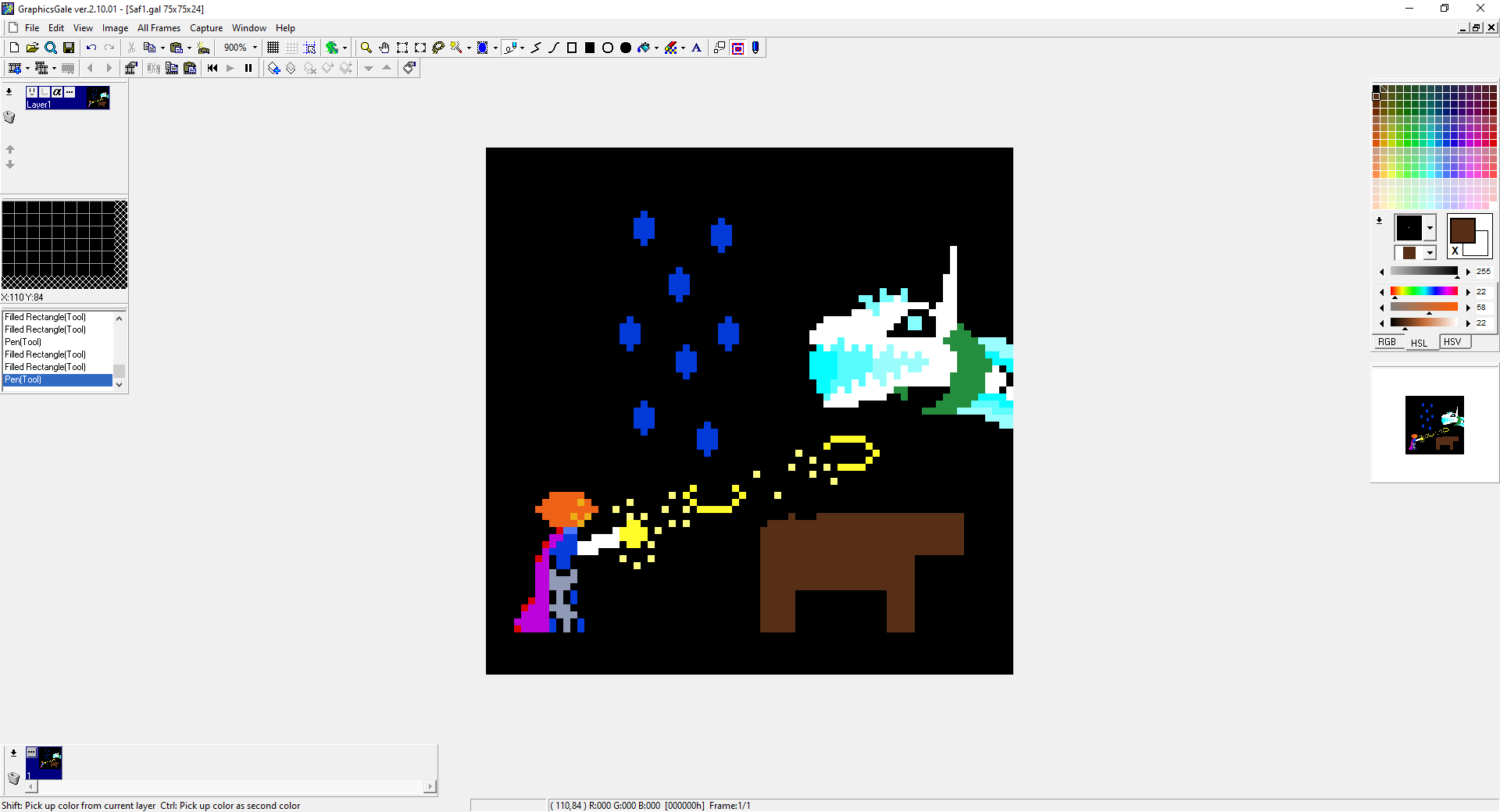
Task: Open the Capture menu
Action: (x=206, y=28)
